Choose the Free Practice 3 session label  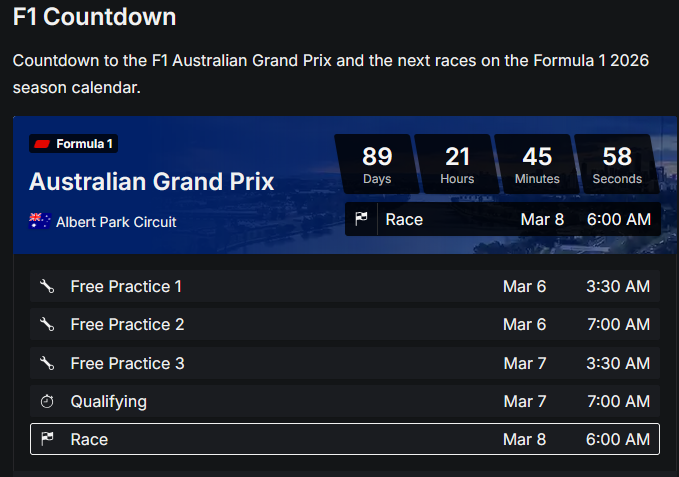click(127, 363)
